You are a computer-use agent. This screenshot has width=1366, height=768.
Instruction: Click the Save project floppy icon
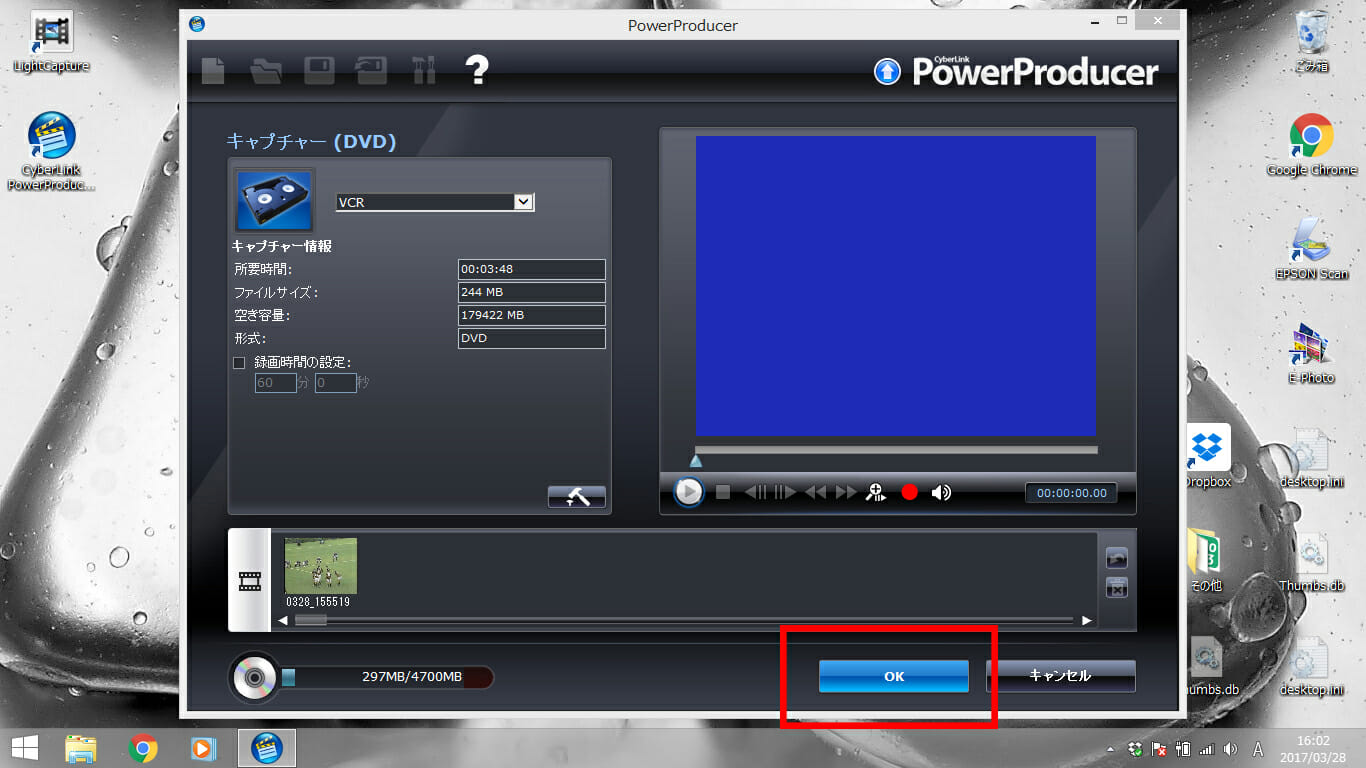tap(319, 71)
